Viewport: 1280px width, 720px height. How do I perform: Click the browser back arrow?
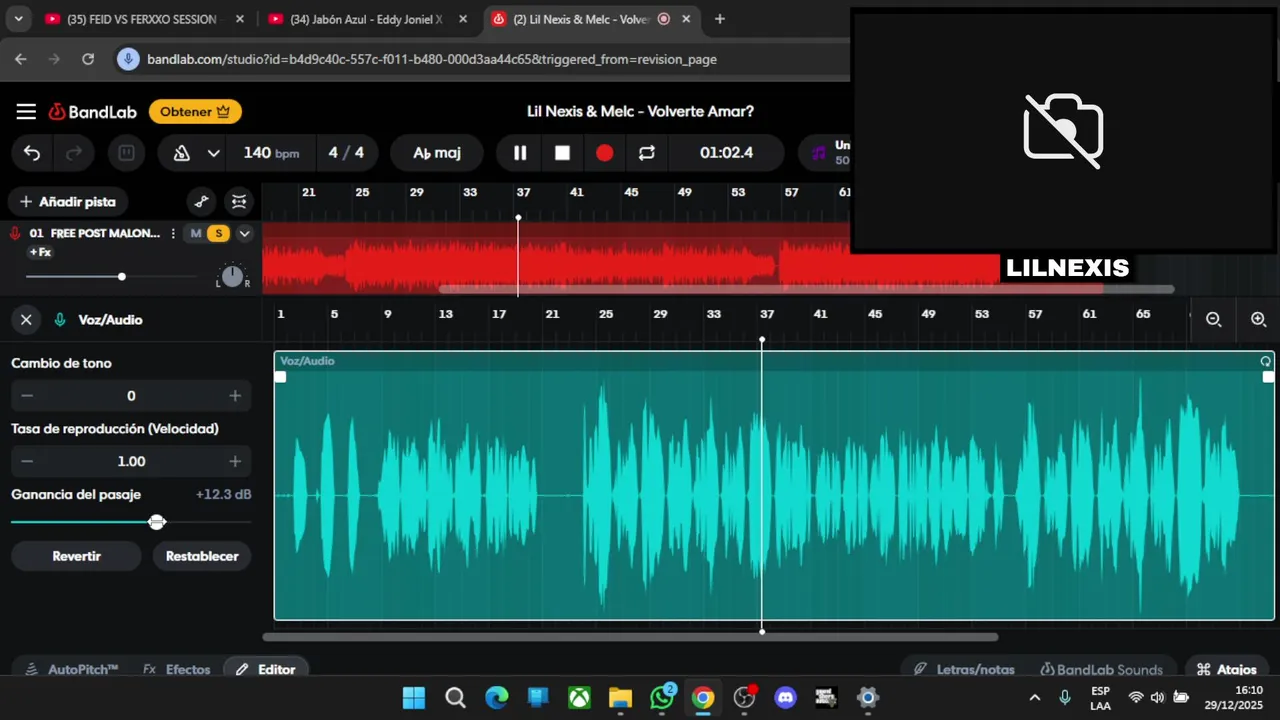click(21, 59)
